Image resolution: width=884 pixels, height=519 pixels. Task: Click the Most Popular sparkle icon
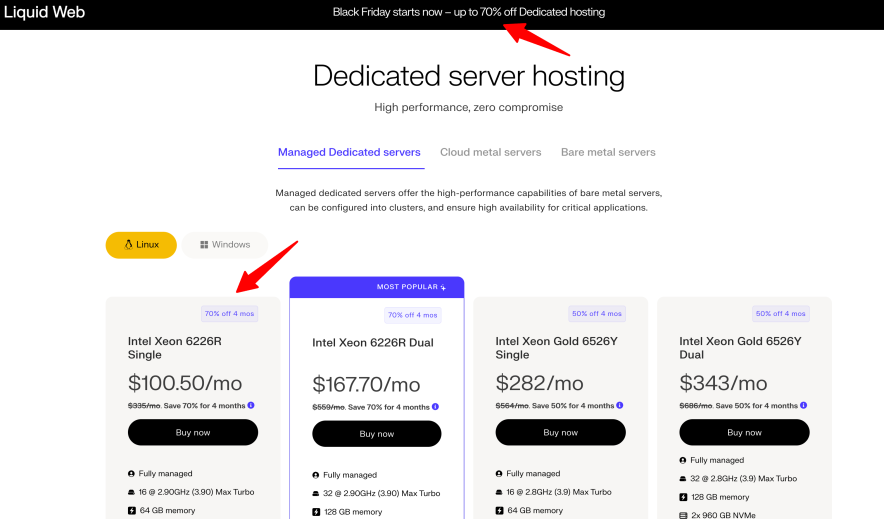click(443, 287)
